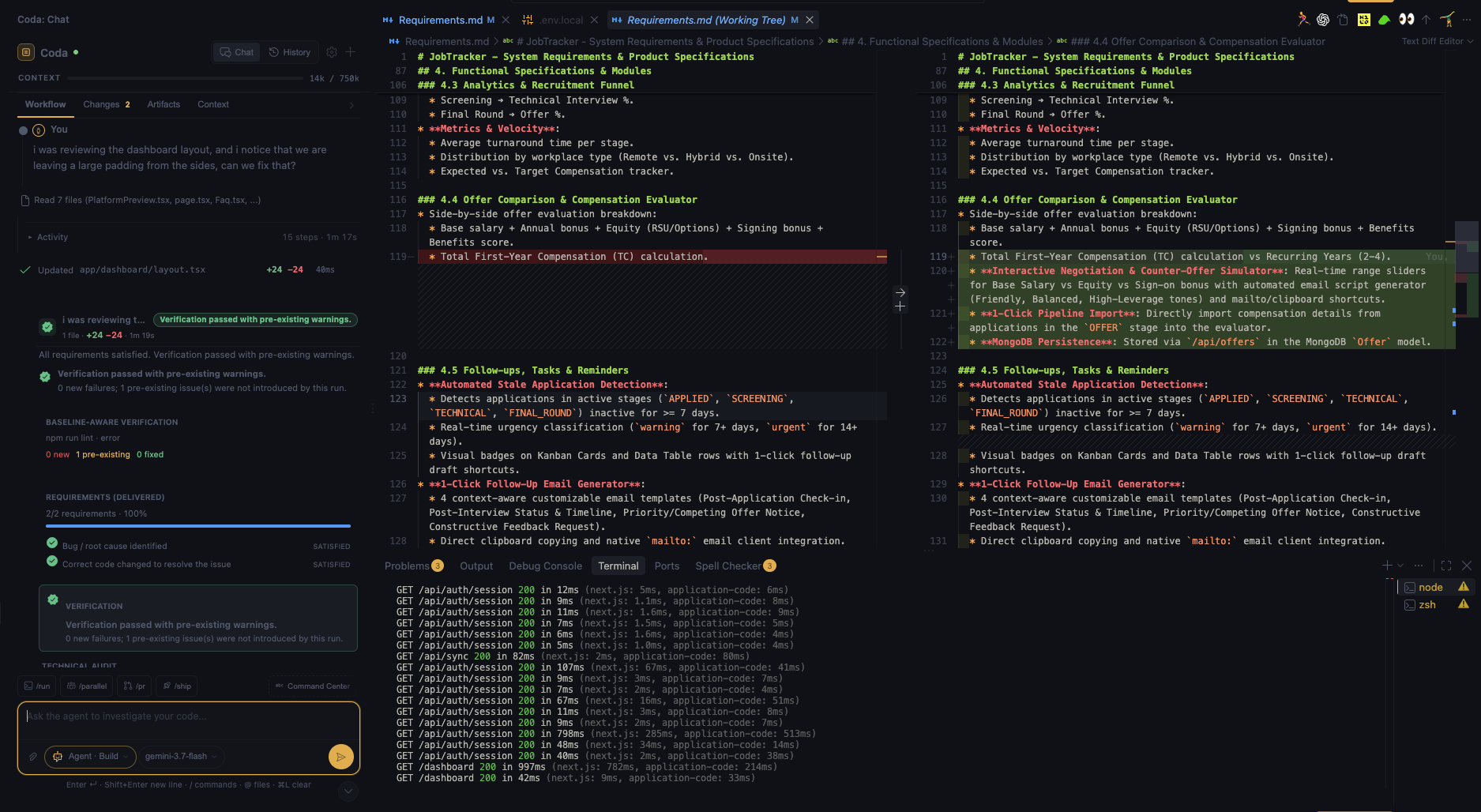Image resolution: width=1481 pixels, height=812 pixels.
Task: Open the Agent · Build mode dropdown
Action: point(90,757)
